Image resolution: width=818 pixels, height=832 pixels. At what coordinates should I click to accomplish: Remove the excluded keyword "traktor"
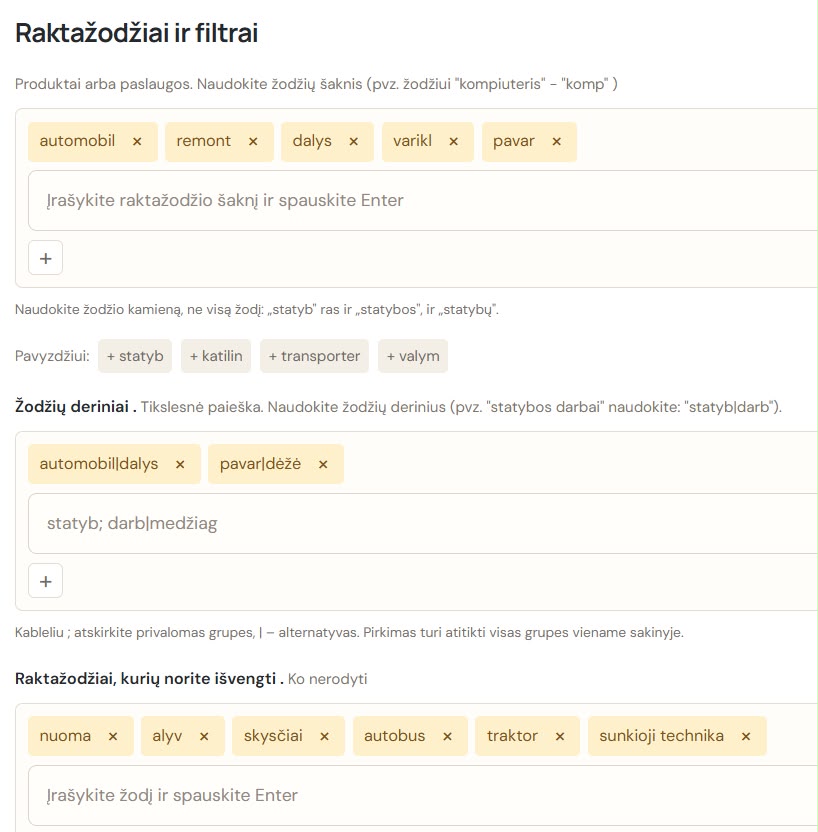(x=560, y=736)
